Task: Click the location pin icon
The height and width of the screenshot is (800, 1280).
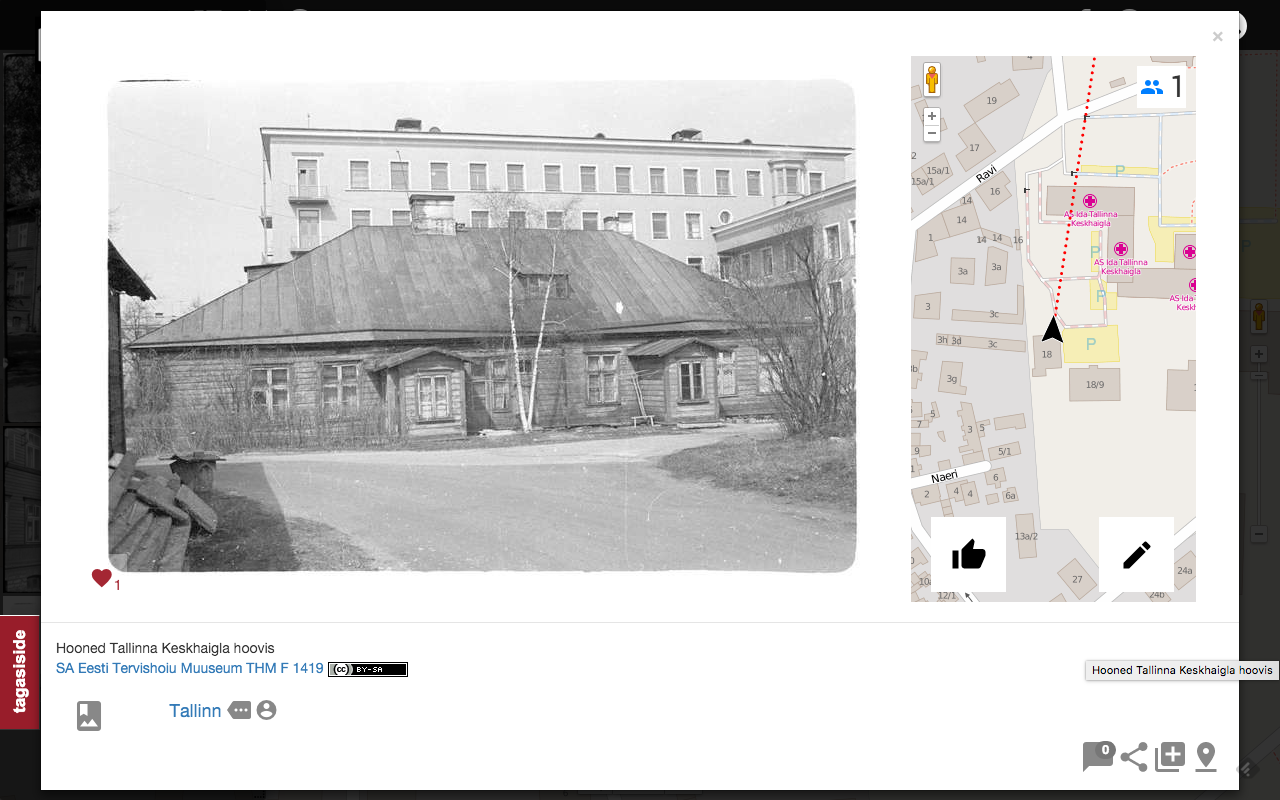Action: coord(1206,757)
